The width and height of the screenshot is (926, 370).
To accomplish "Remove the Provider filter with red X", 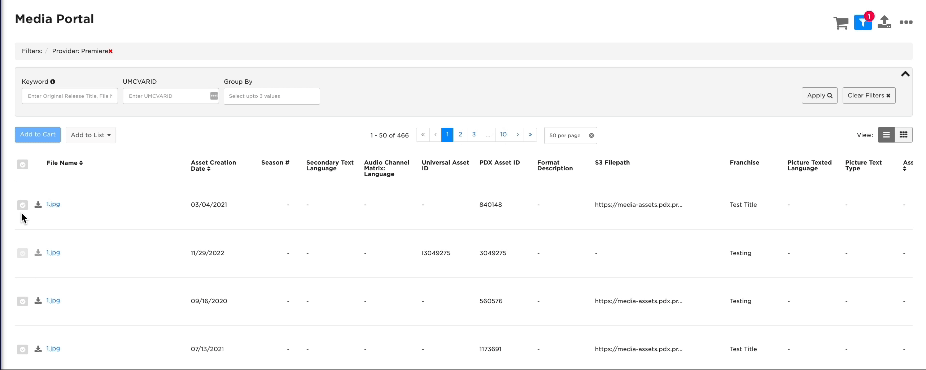I will [x=110, y=51].
